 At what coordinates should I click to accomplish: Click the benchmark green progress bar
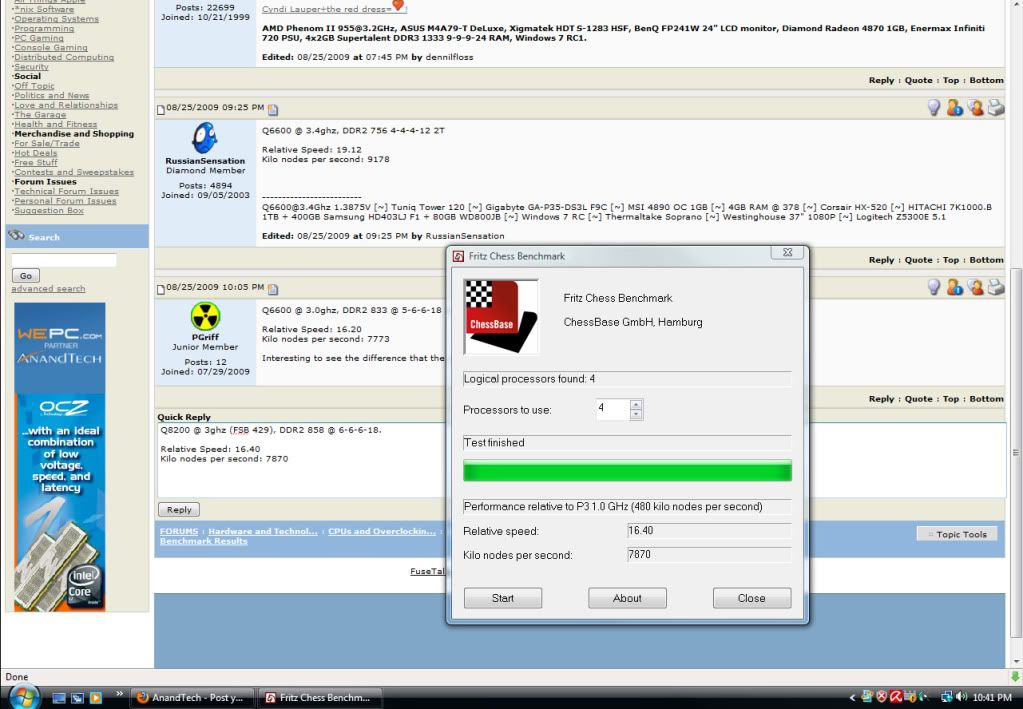(x=627, y=470)
